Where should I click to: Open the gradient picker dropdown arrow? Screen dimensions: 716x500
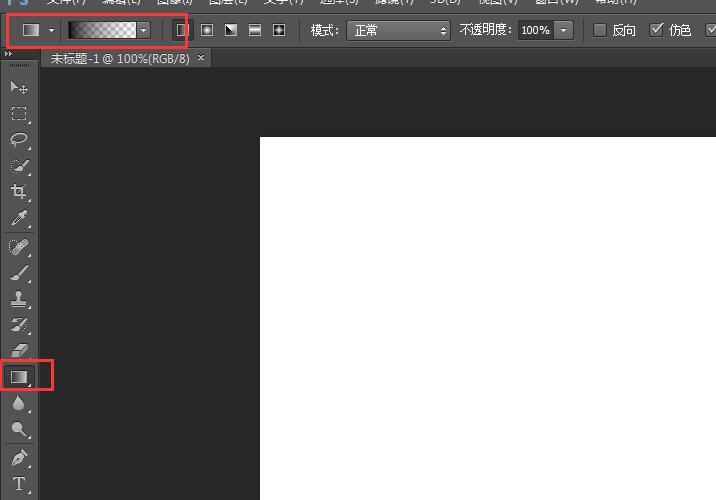(x=144, y=31)
